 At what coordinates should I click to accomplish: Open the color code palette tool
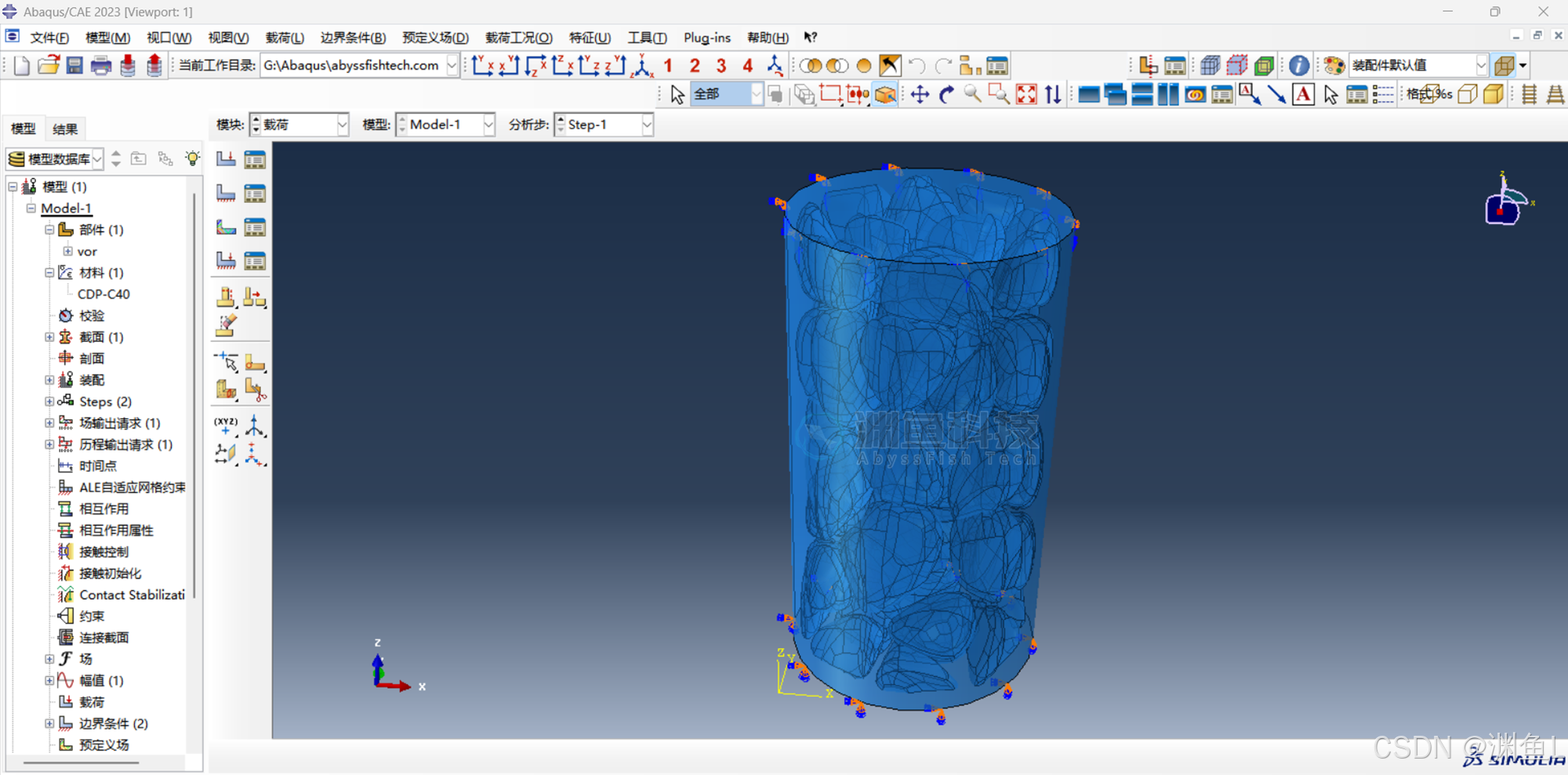point(1334,66)
